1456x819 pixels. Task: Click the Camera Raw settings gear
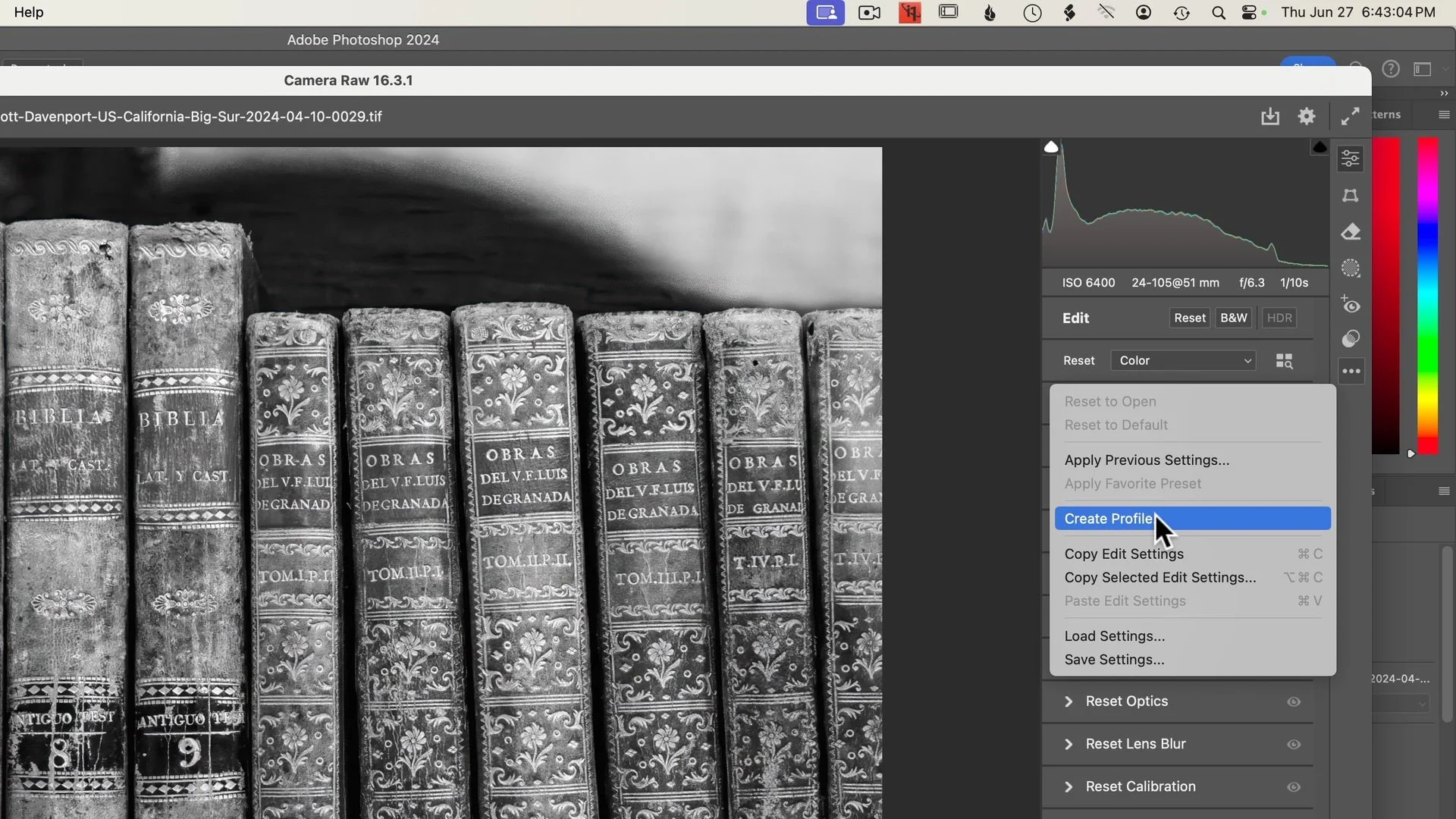point(1306,116)
